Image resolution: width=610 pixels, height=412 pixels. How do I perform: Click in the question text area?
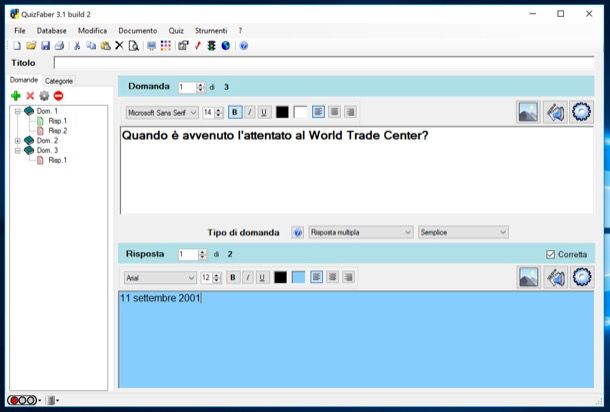357,170
